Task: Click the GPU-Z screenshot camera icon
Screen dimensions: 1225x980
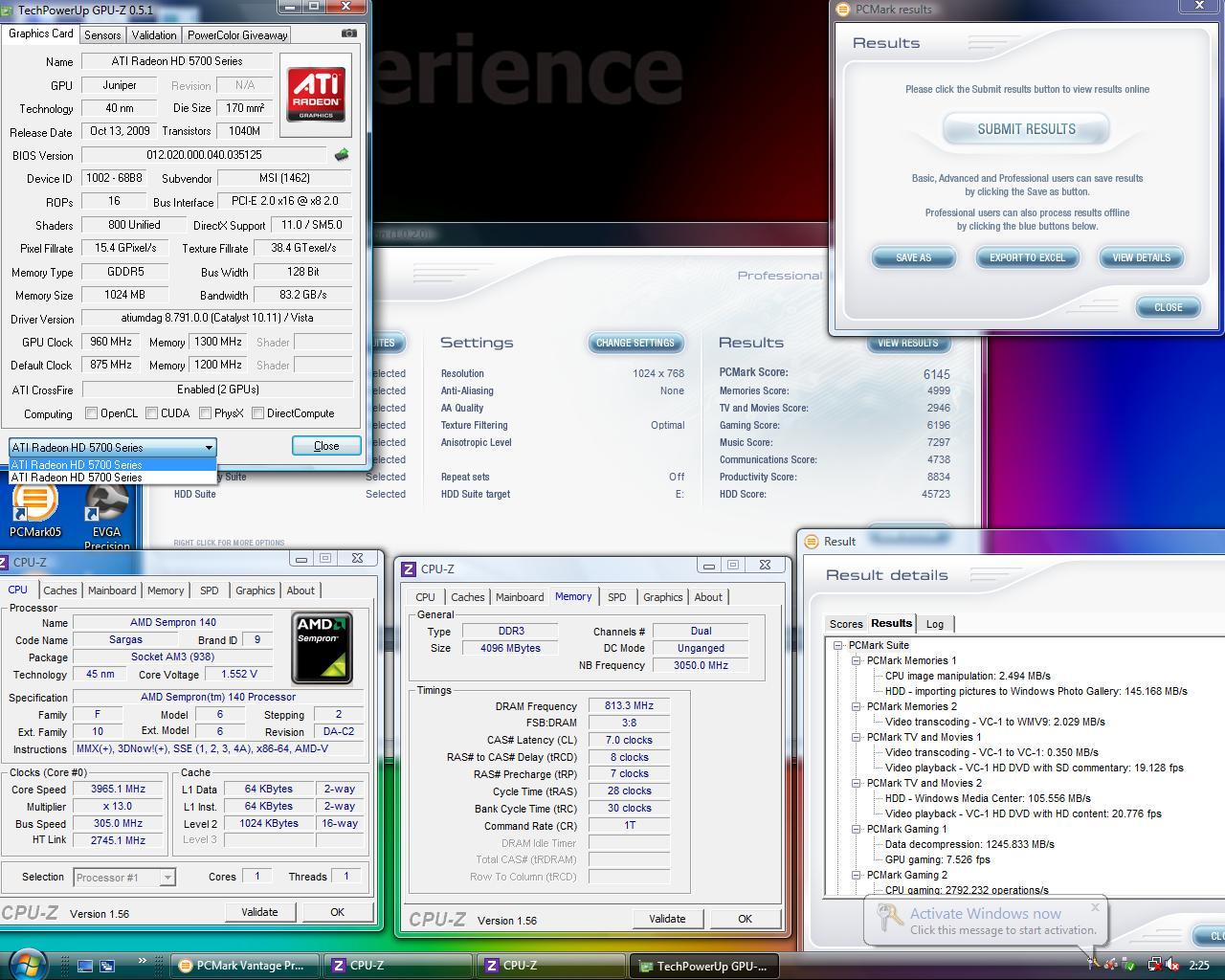Action: tap(349, 33)
